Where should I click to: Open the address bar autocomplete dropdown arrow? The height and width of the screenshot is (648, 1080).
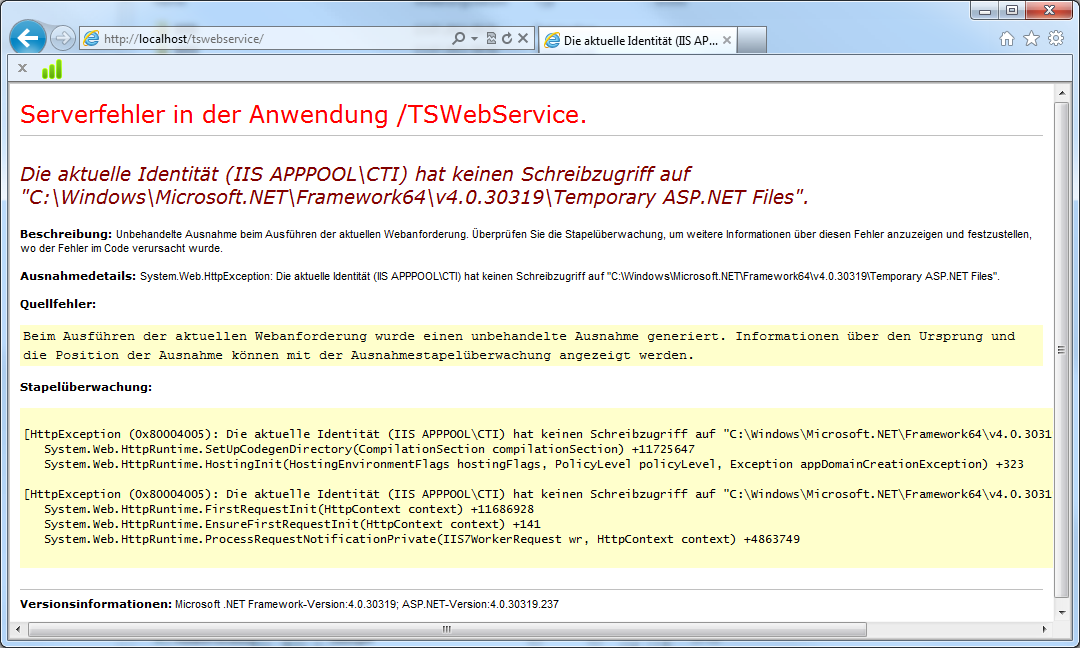coord(474,39)
